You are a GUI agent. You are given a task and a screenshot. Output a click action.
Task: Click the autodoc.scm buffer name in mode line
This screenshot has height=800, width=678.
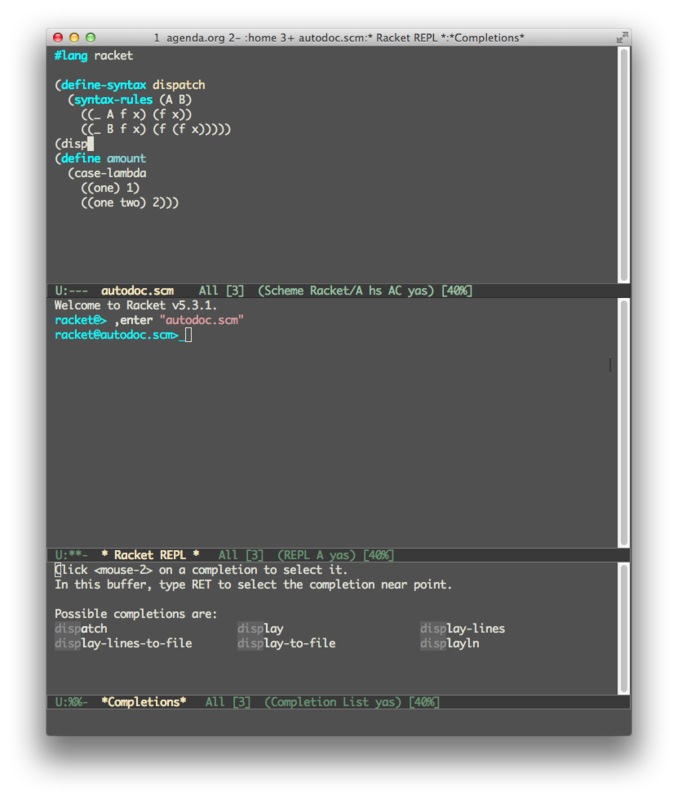137,291
